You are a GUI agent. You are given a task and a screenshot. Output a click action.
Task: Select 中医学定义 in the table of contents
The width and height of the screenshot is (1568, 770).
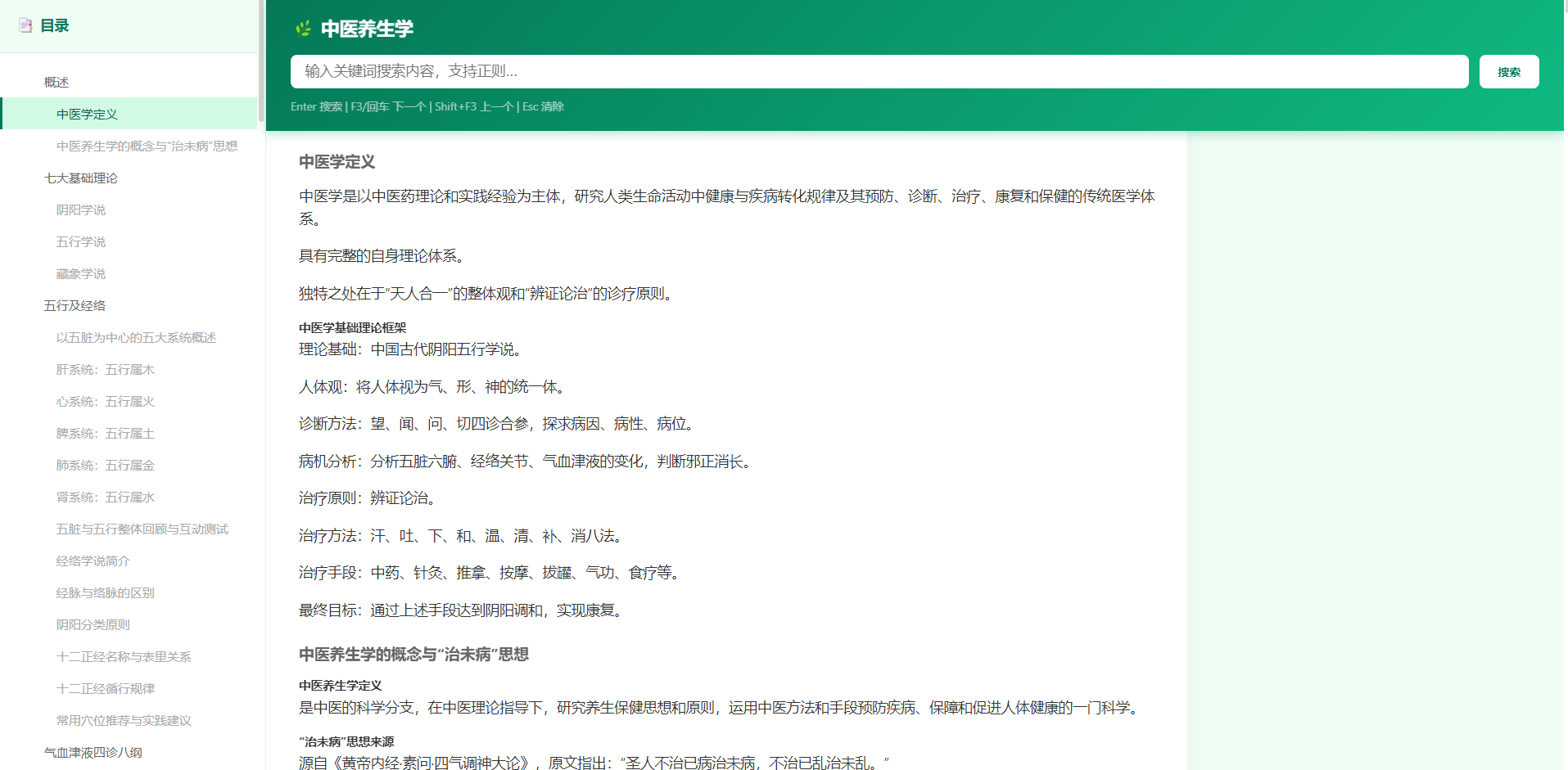coord(87,114)
